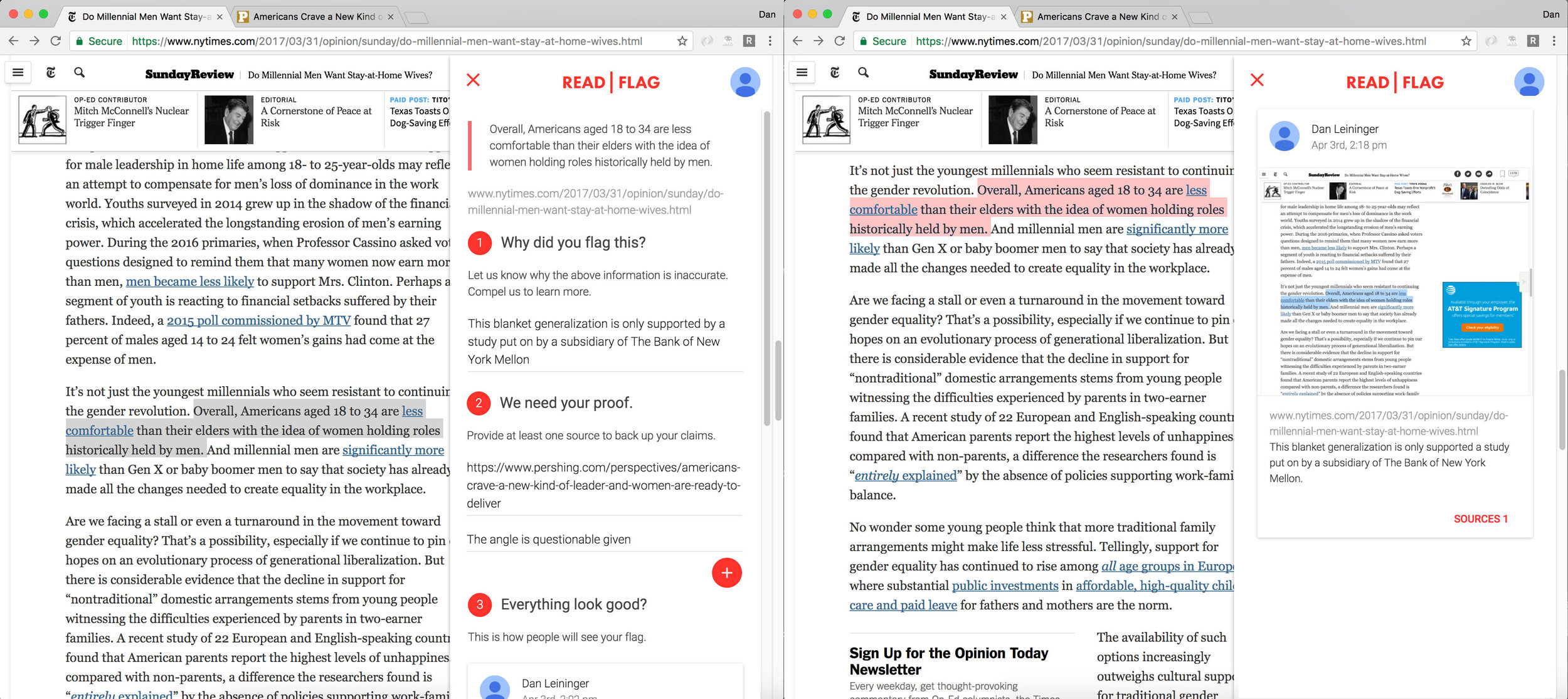Open new tab button in left window
Image resolution: width=1568 pixels, height=699 pixels.
[x=416, y=18]
